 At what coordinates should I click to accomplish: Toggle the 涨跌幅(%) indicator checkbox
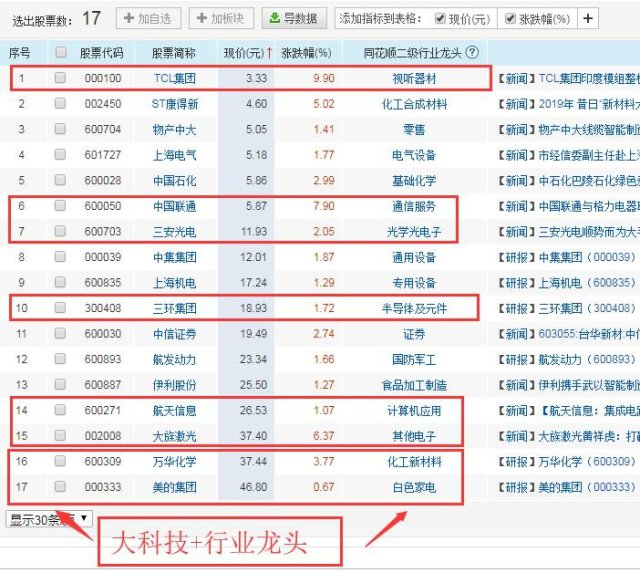coord(510,18)
